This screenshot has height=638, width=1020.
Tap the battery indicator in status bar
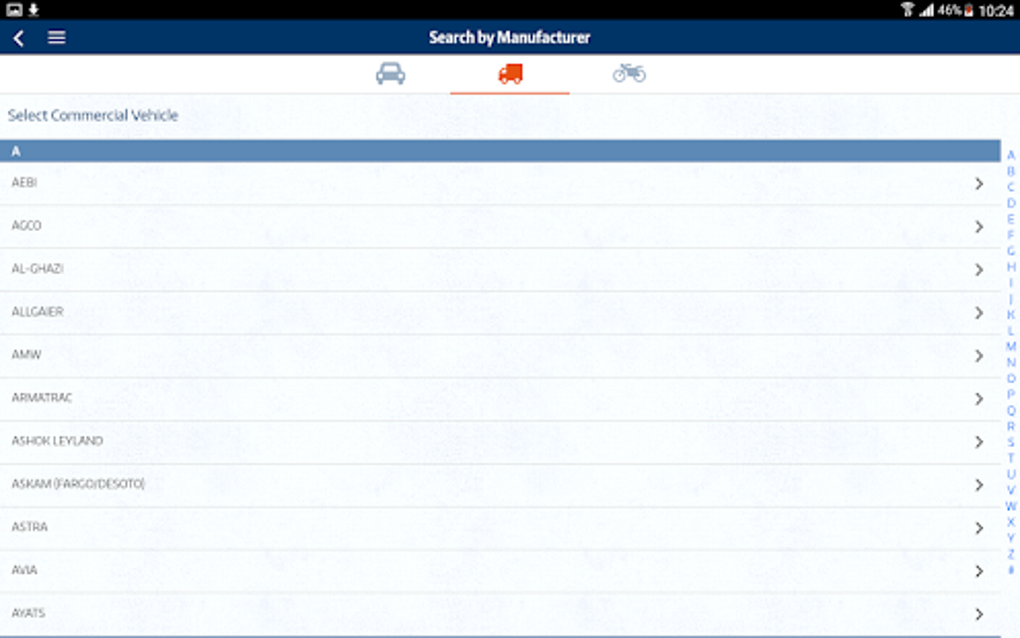pyautogui.click(x=969, y=10)
